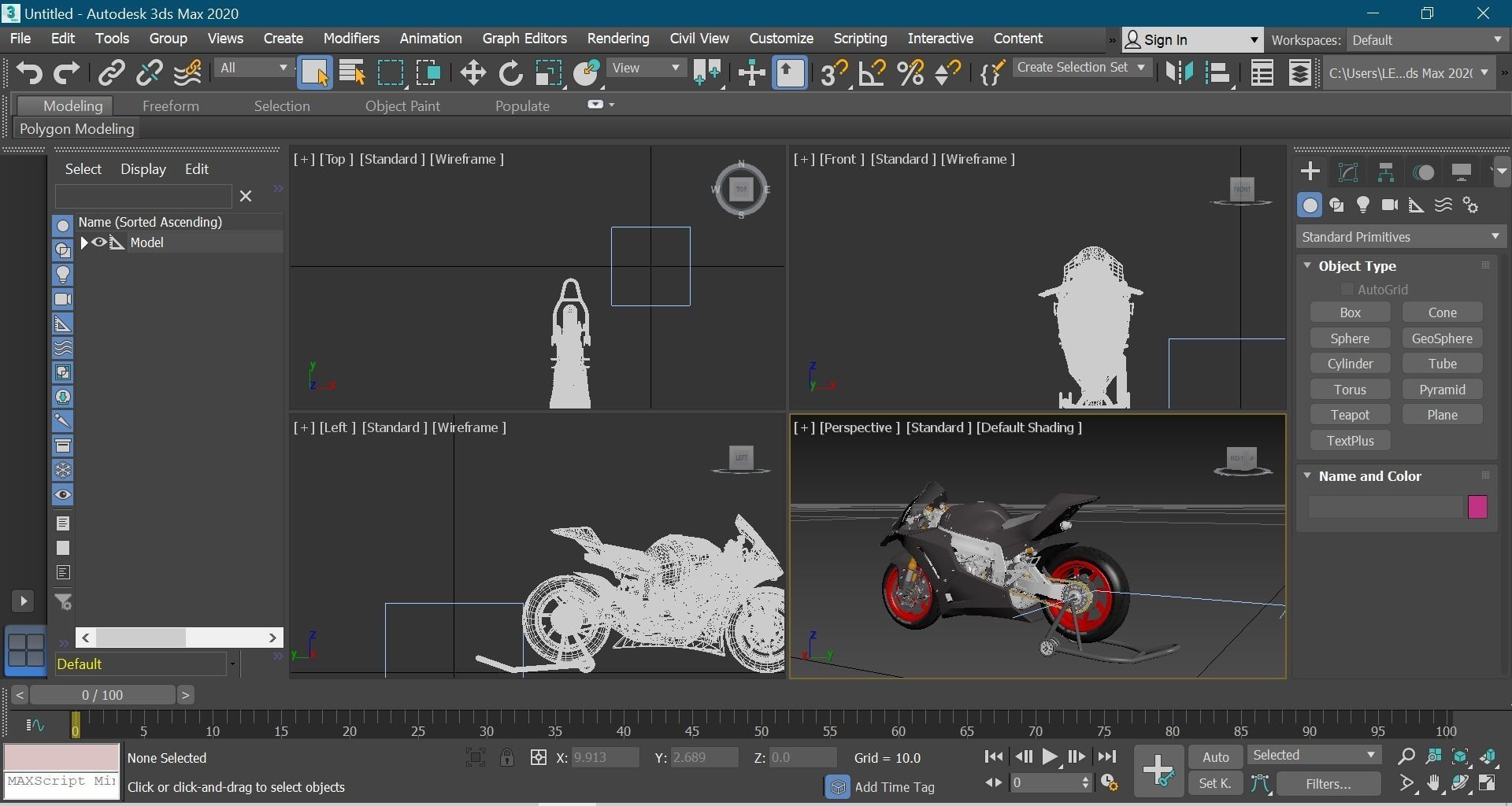1512x806 pixels.
Task: Open Create Selection Set dropdown
Action: pyautogui.click(x=1081, y=68)
